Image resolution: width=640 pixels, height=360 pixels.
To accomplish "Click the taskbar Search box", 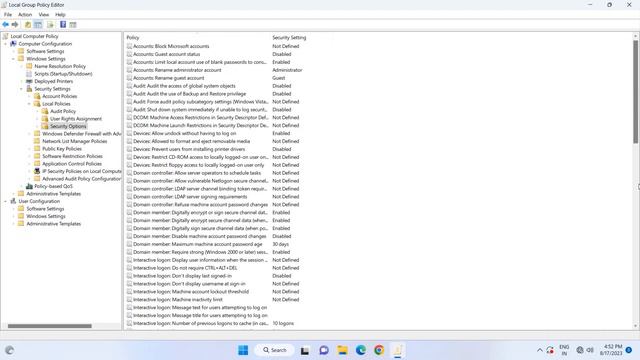I will click(x=274, y=350).
